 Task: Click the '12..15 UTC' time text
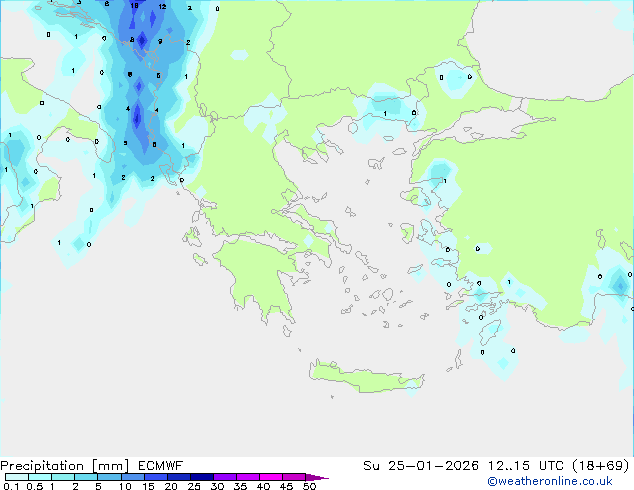(x=526, y=466)
